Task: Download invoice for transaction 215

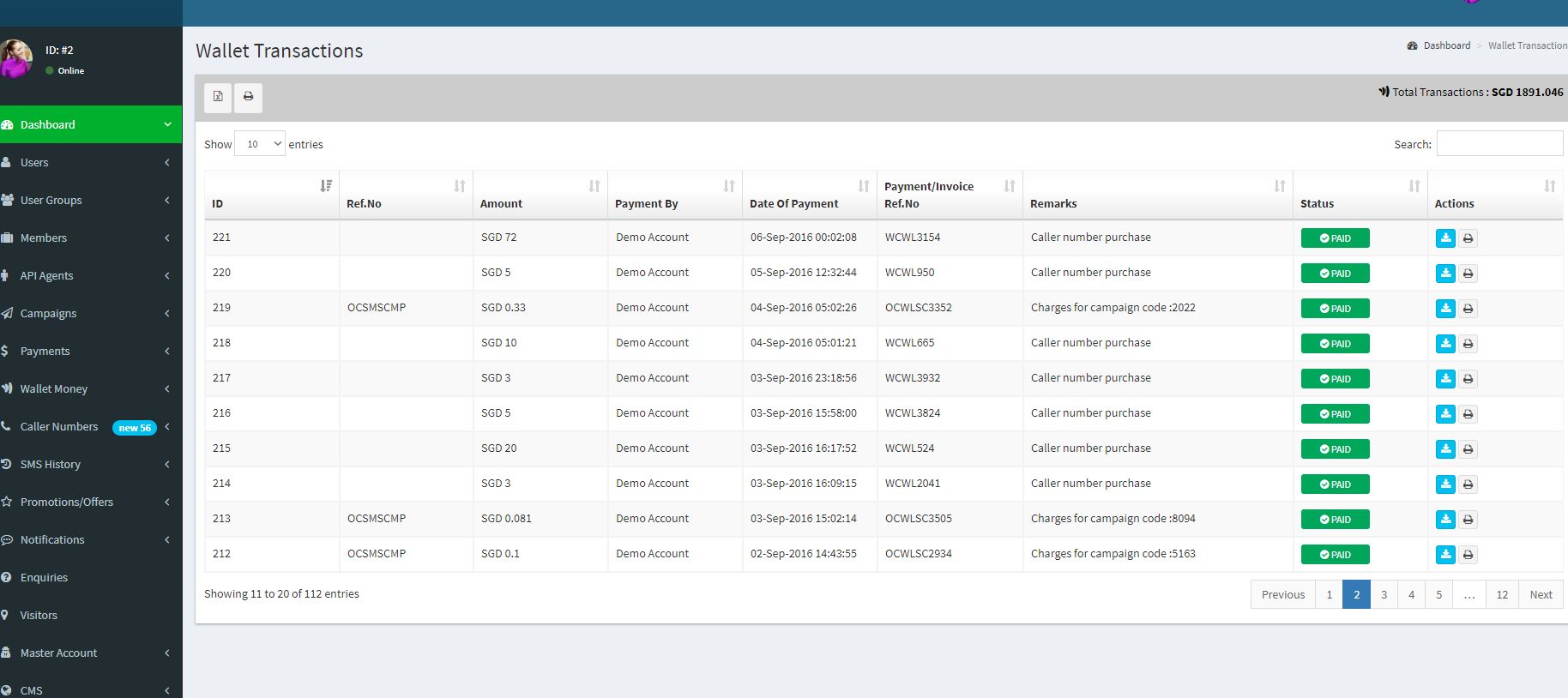Action: [x=1445, y=449]
